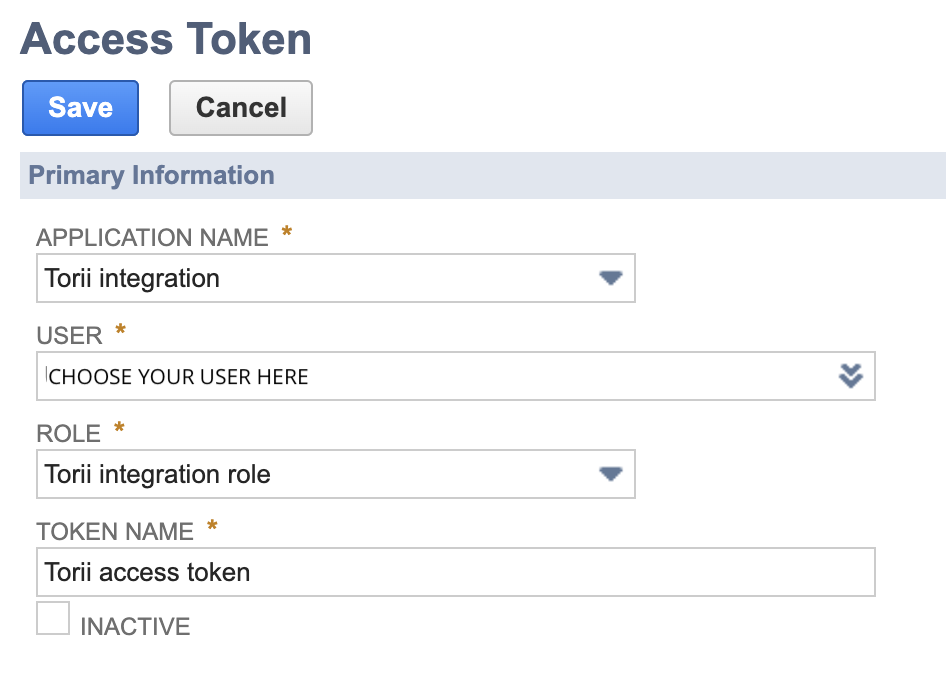
Task: Save the access token record
Action: [x=80, y=108]
